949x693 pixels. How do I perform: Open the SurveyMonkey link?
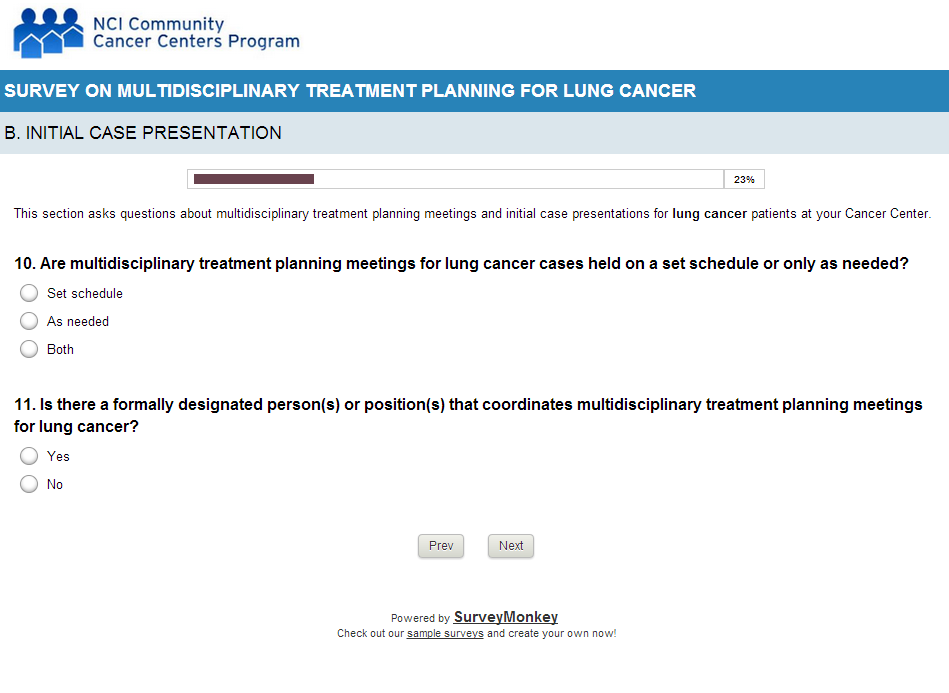click(506, 617)
